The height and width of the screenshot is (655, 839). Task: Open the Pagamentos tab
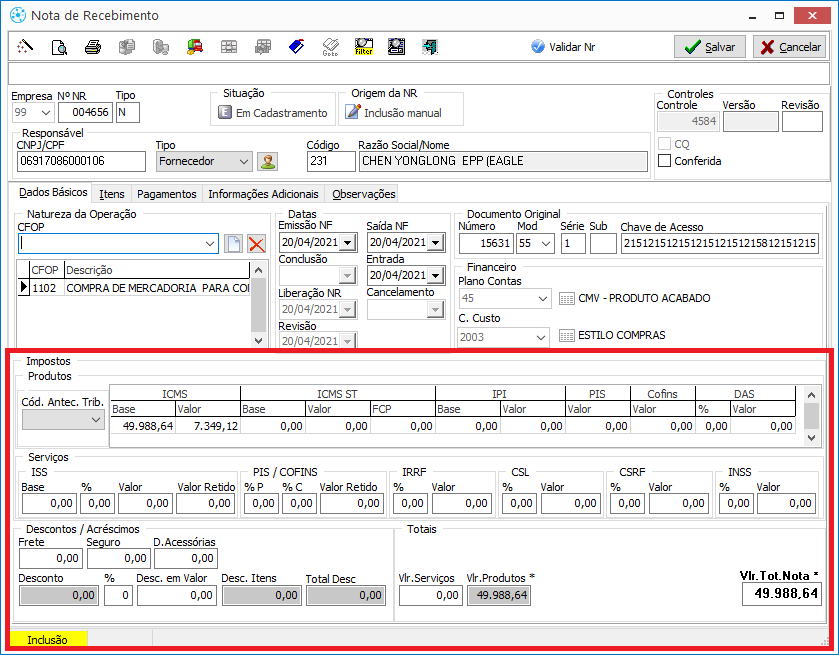166,194
